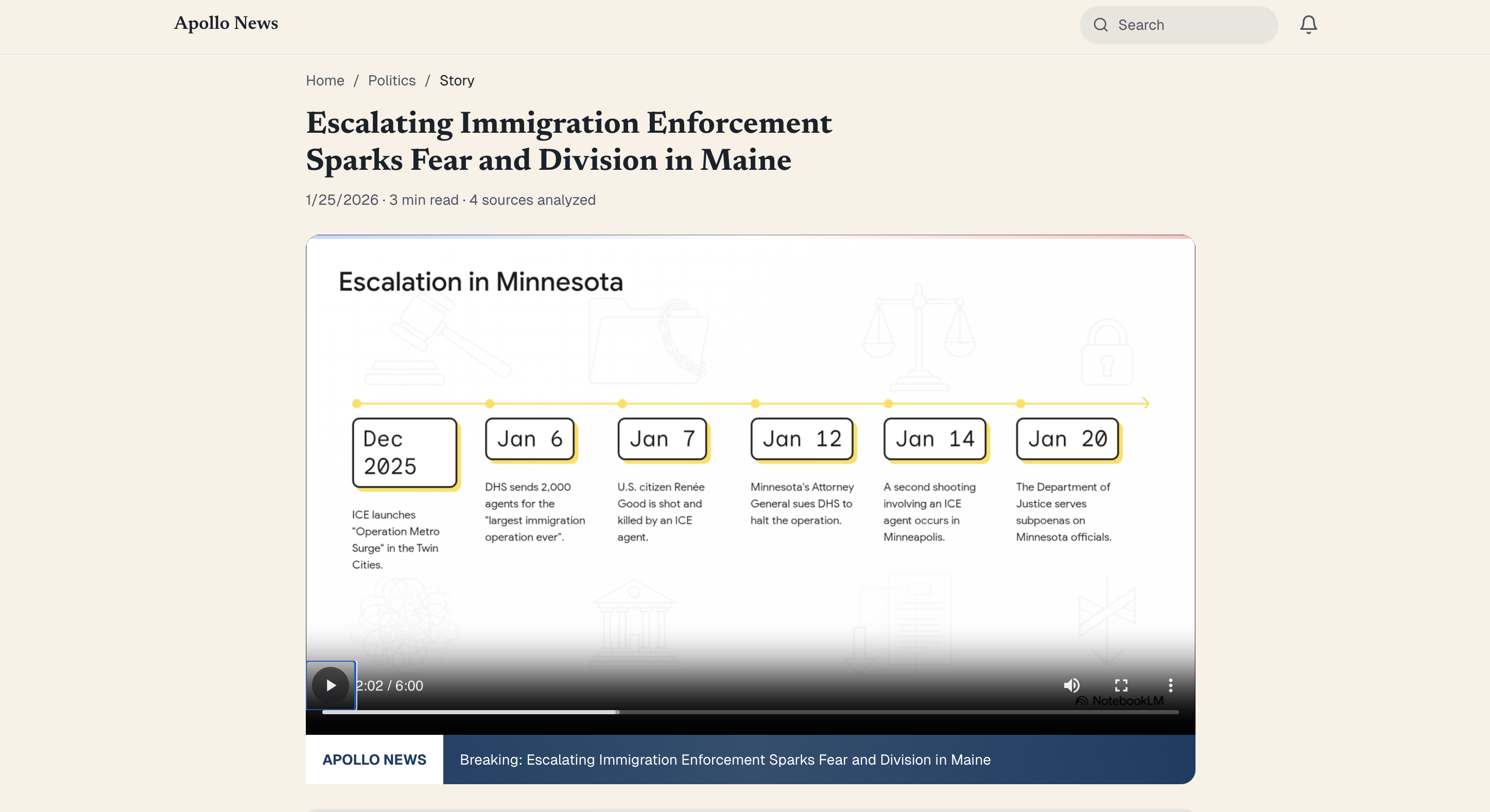Image resolution: width=1490 pixels, height=812 pixels.
Task: Click the NotebookLM watermark logo
Action: [1119, 701]
